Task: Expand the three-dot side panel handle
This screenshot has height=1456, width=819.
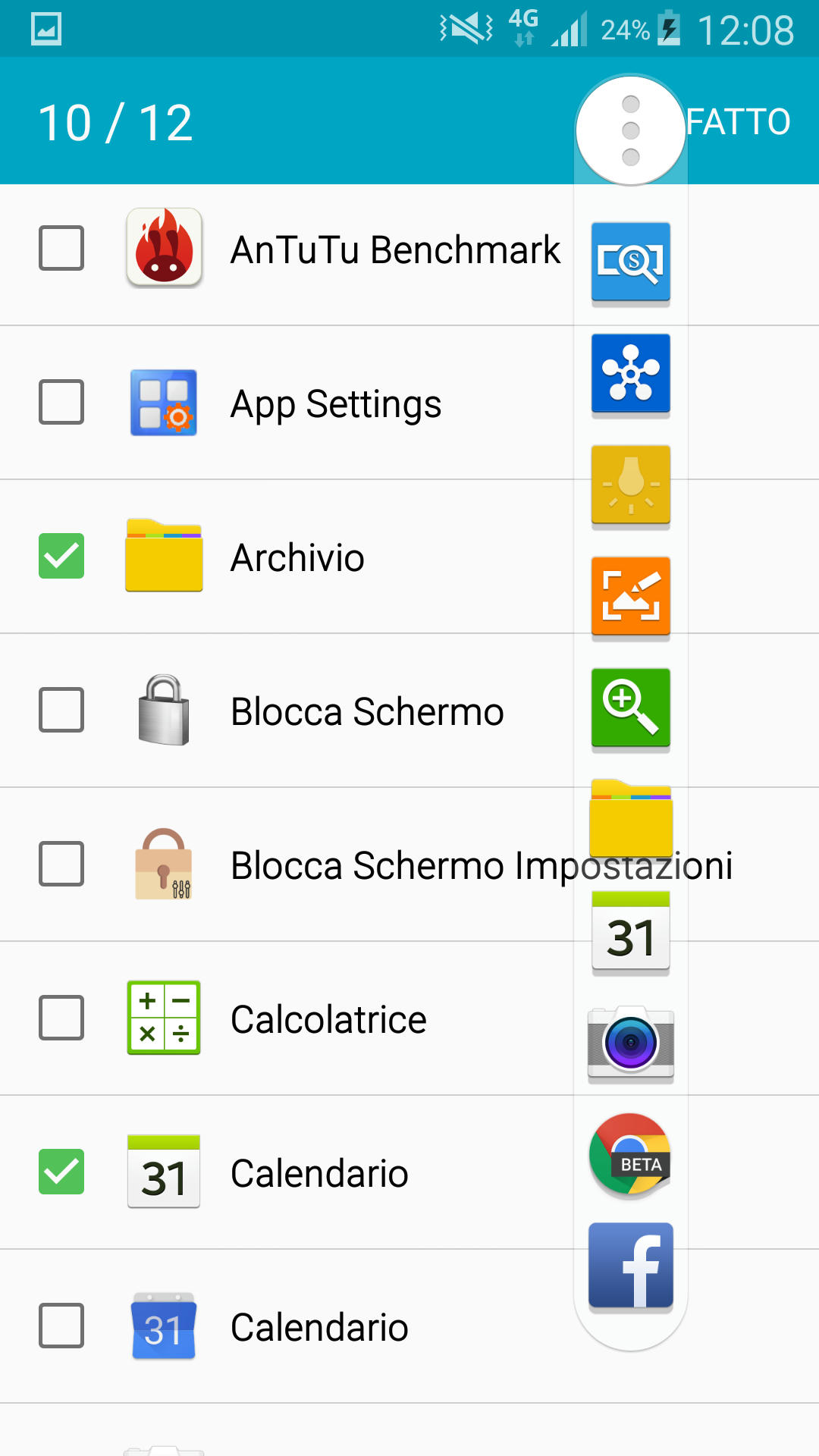Action: pos(630,130)
